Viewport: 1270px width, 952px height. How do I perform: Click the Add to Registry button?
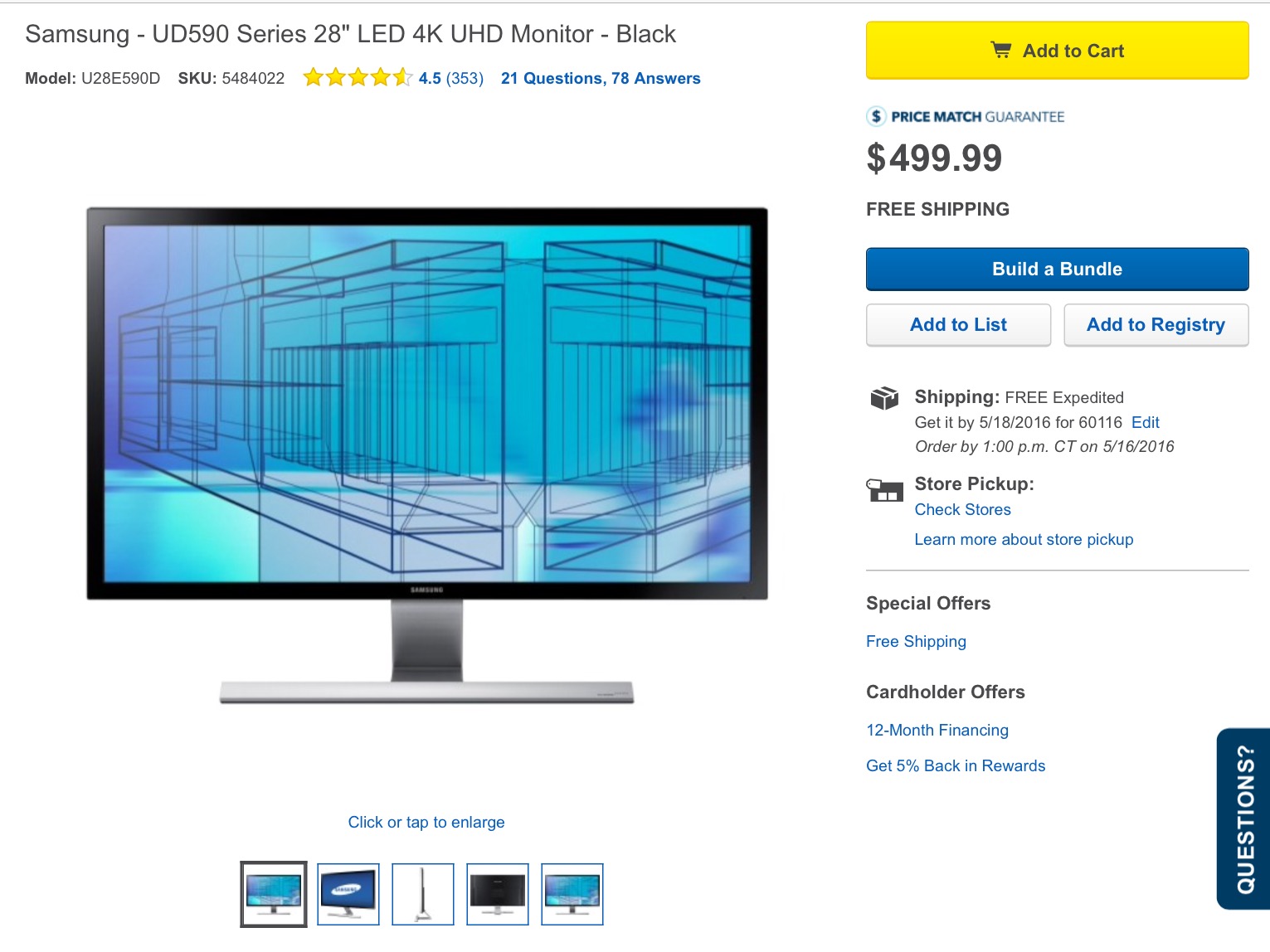1156,325
